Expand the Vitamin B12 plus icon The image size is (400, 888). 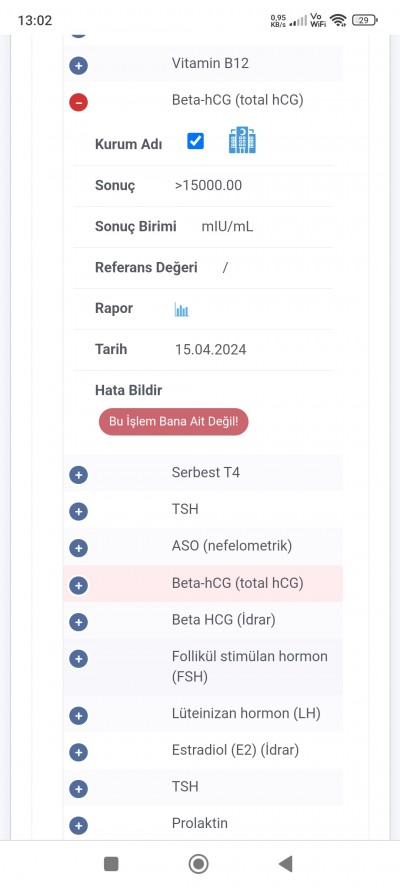click(78, 66)
